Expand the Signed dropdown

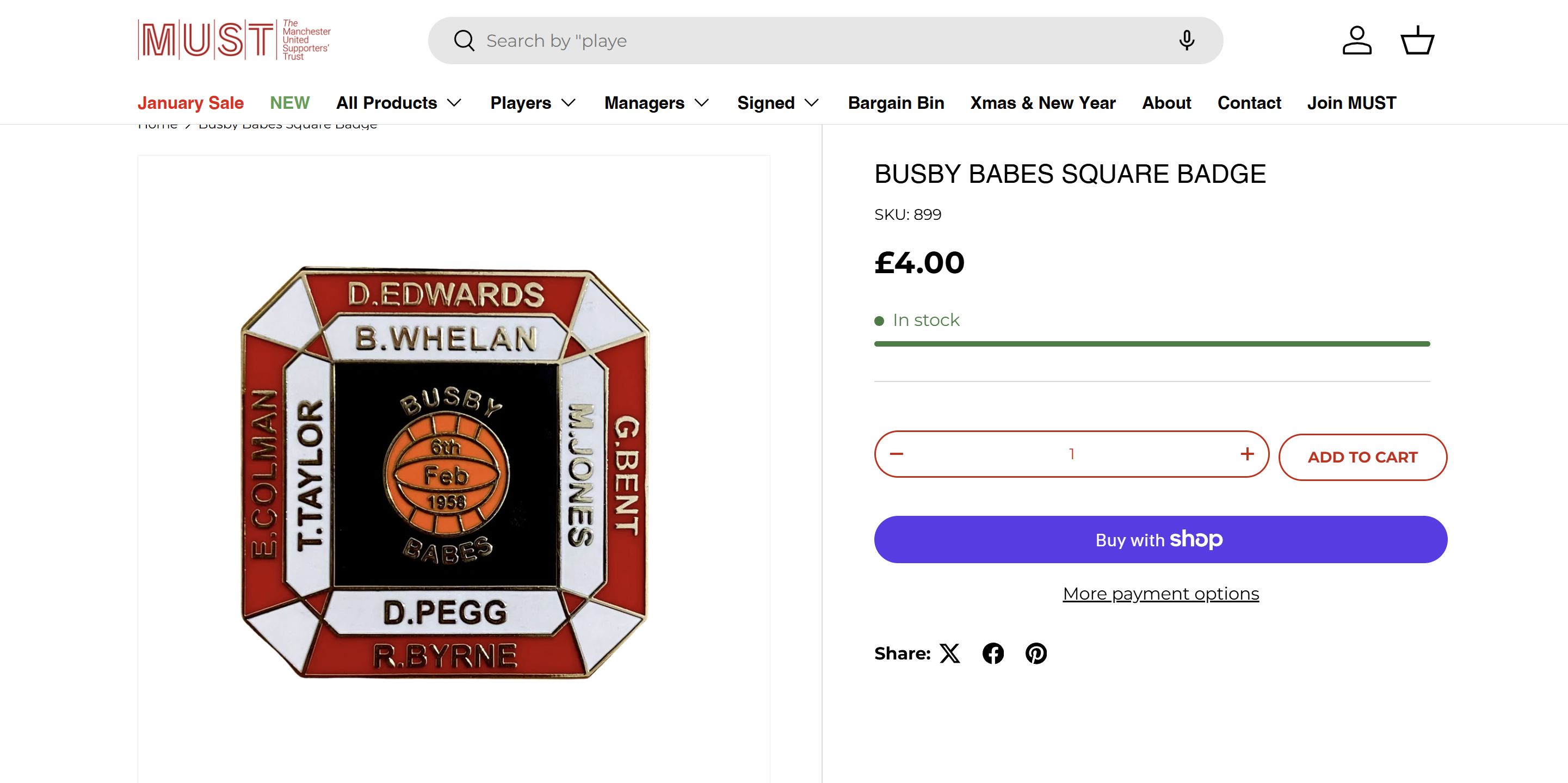(x=778, y=103)
